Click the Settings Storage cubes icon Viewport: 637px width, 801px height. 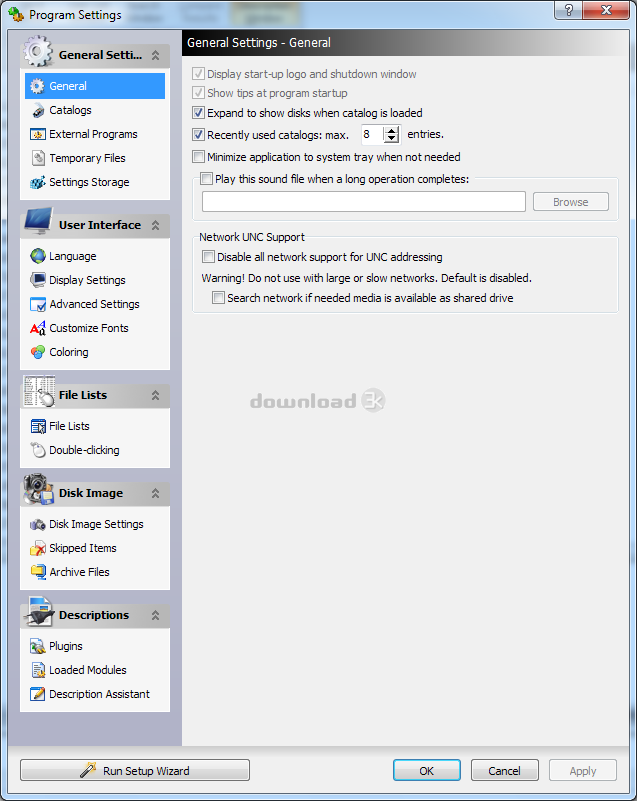[38, 182]
